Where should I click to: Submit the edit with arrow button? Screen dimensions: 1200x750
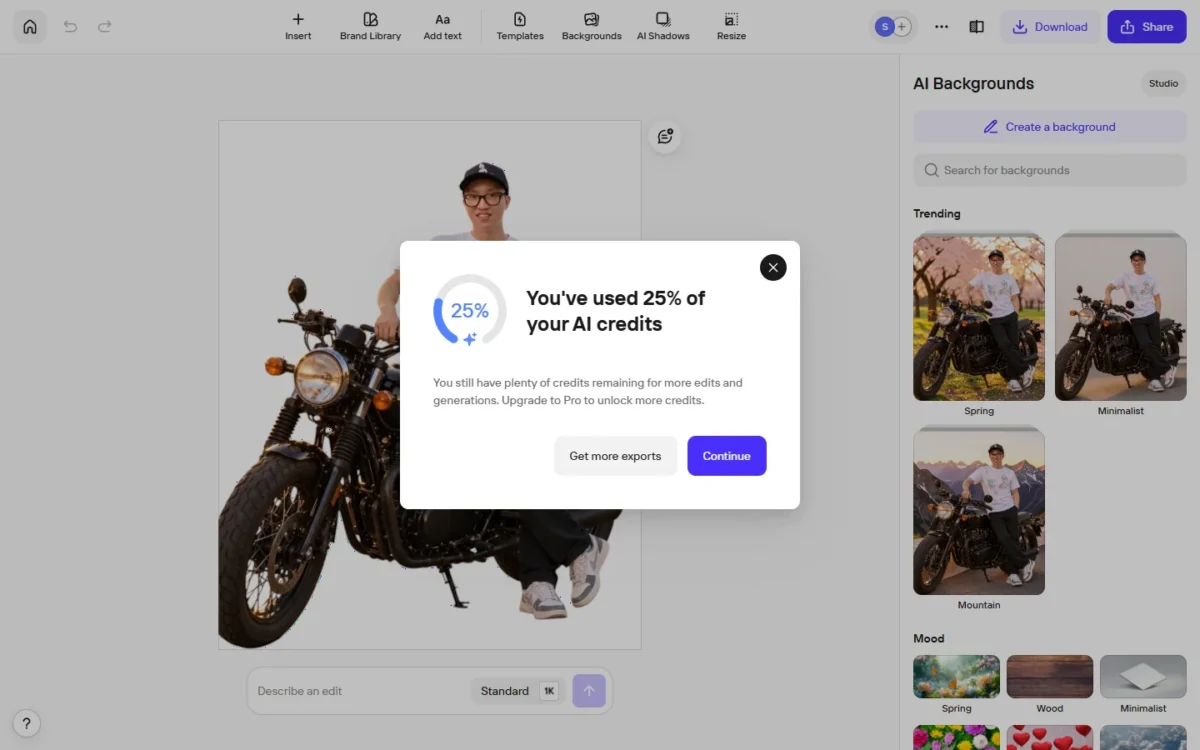point(589,691)
